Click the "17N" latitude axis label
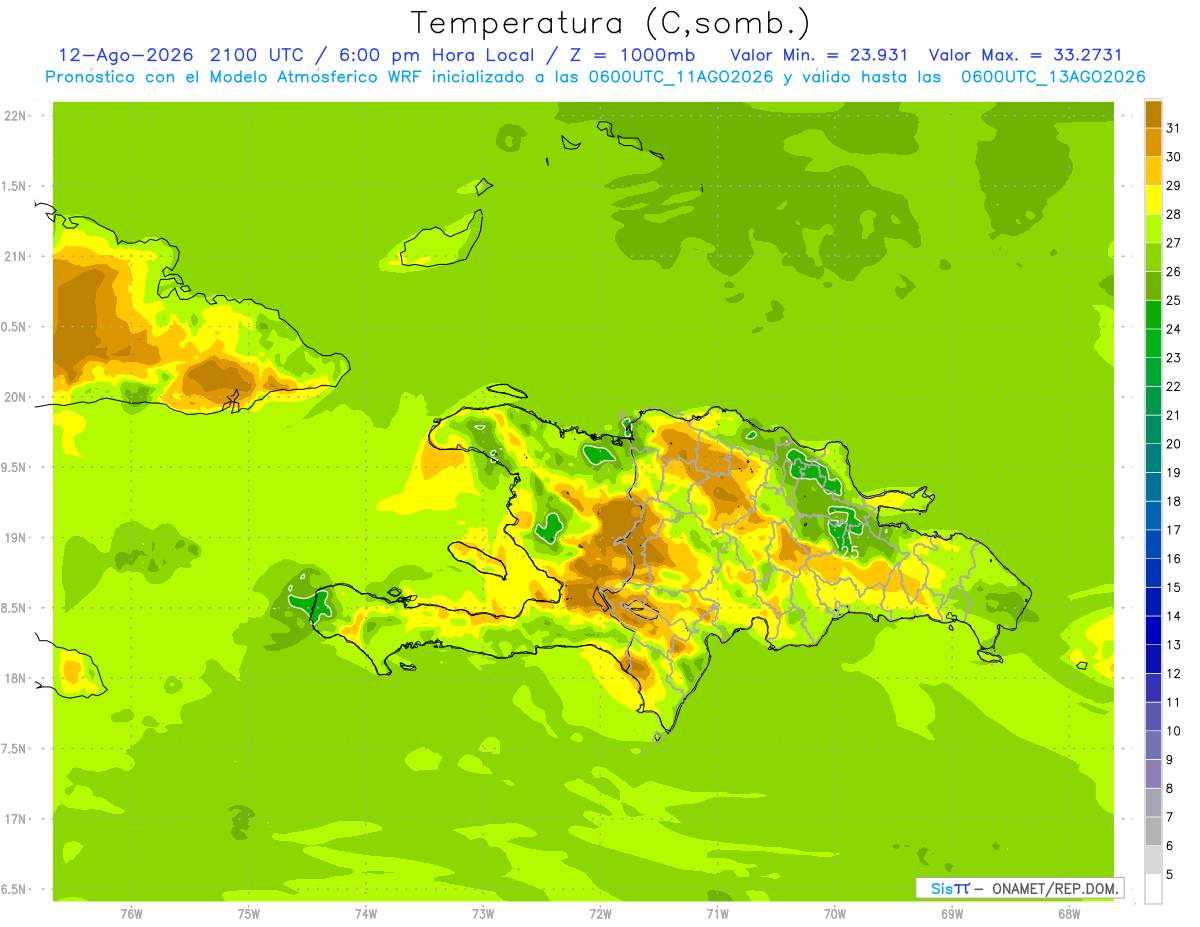Screen dimensions: 1200x927 coord(16,820)
